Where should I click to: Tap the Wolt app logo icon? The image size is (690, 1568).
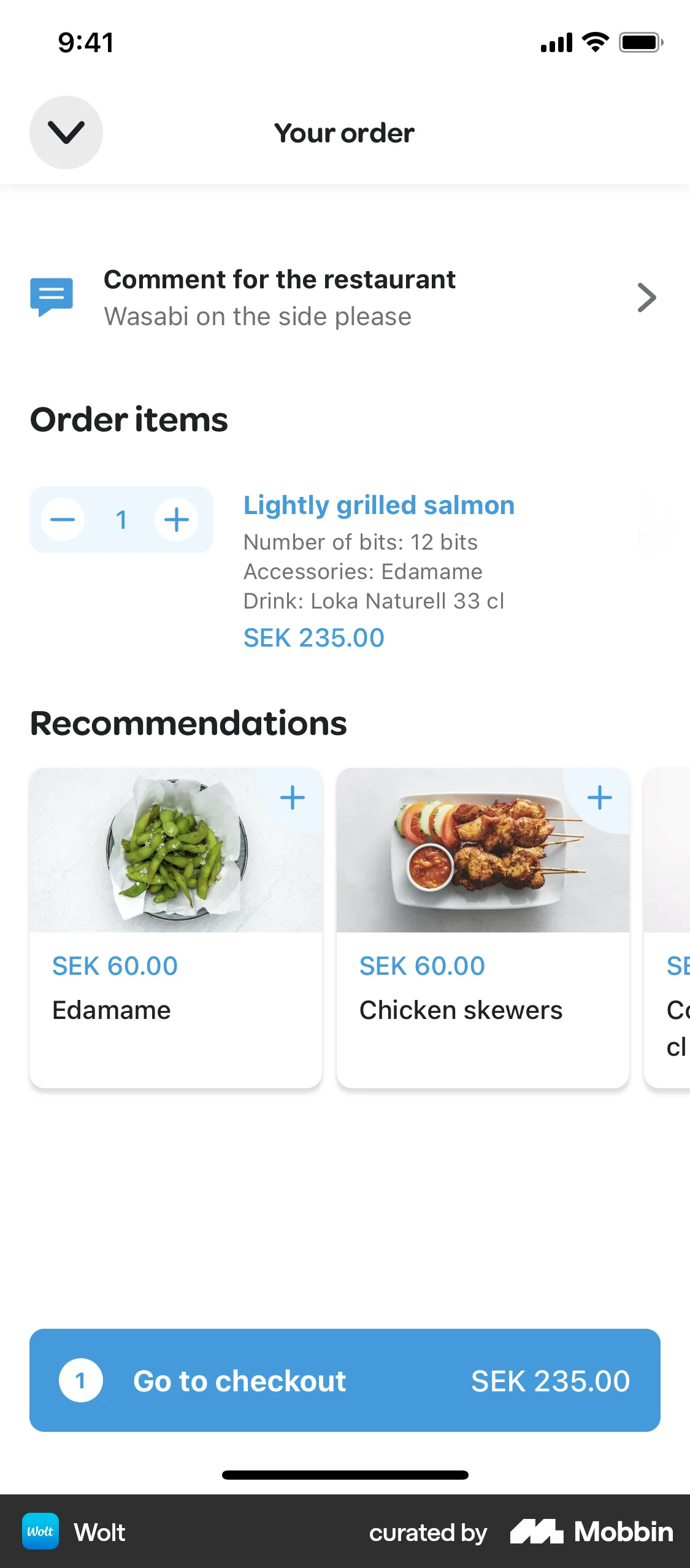(40, 1532)
